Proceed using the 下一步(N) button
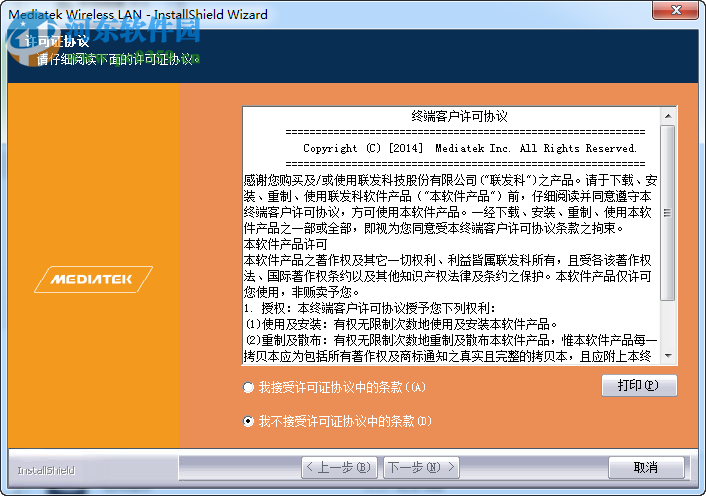The height and width of the screenshot is (496, 706). coord(421,468)
